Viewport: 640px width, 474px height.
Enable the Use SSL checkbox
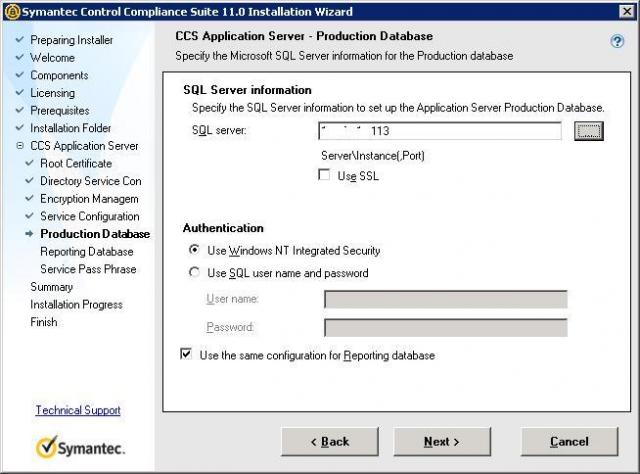[324, 175]
